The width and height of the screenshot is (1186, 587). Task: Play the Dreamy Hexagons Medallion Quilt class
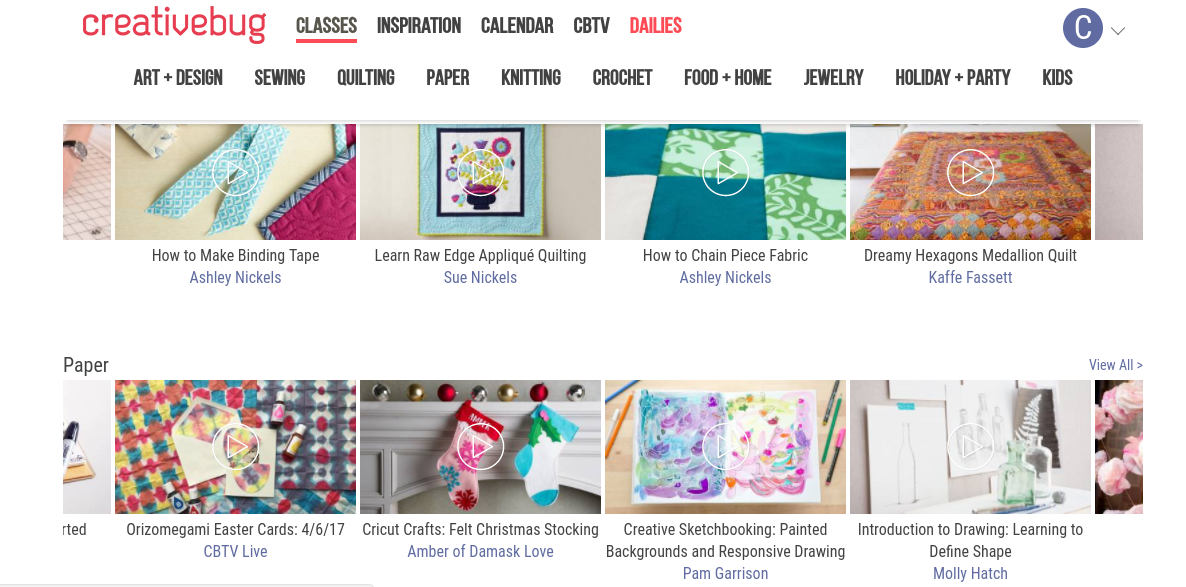pos(970,173)
